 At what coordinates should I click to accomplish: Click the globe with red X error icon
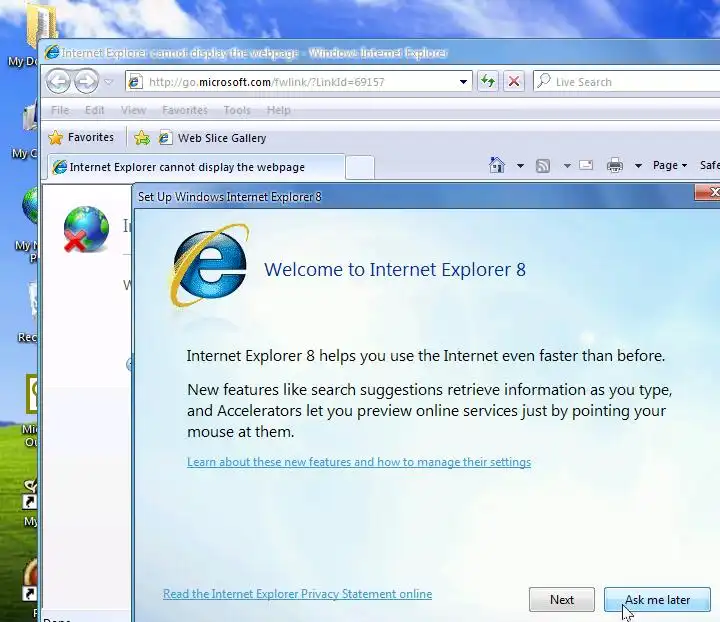click(x=86, y=229)
